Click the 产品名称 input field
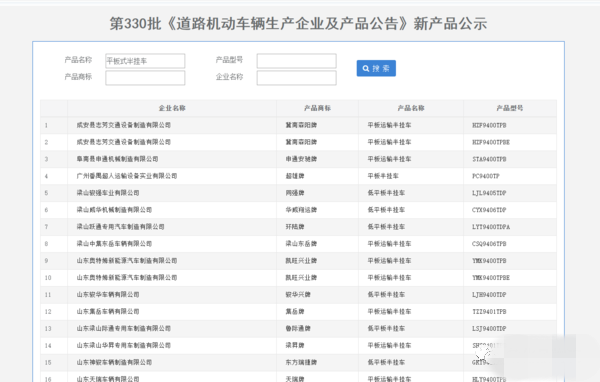Screen dimensions: 600x382 tap(145, 61)
